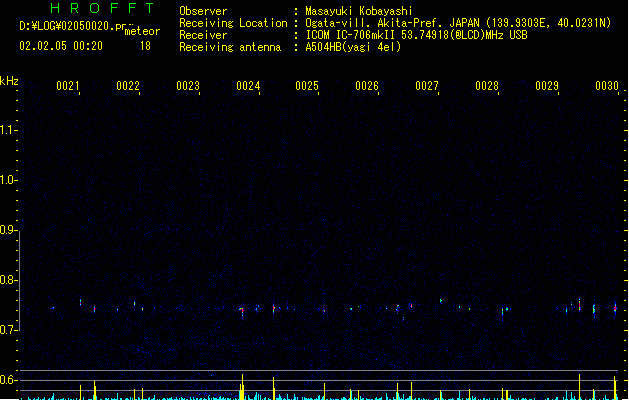The width and height of the screenshot is (629, 400).
Task: Click the 0.7 frequency axis label
Action: [x=7, y=330]
